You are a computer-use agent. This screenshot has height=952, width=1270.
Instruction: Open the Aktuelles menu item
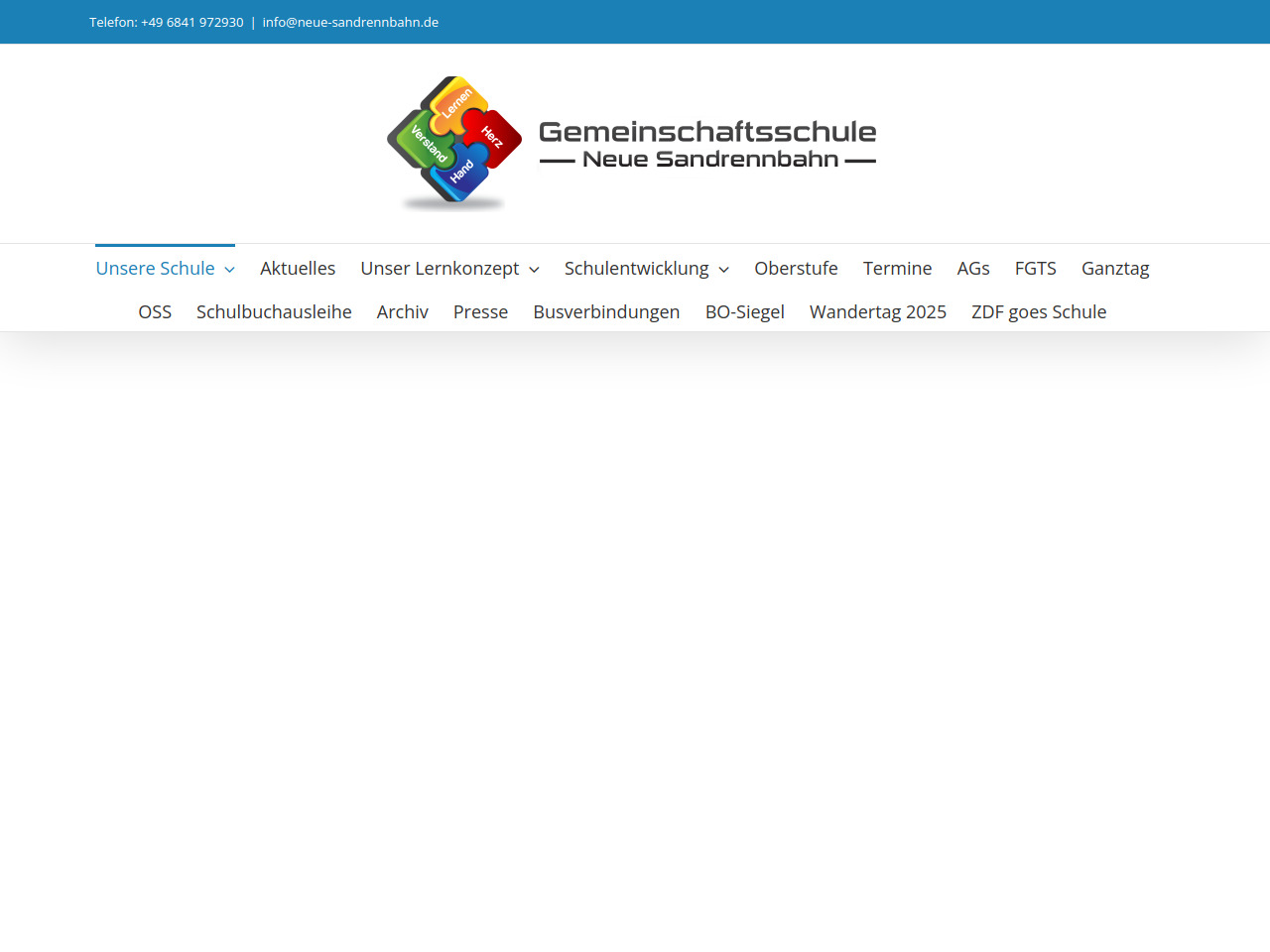click(298, 269)
